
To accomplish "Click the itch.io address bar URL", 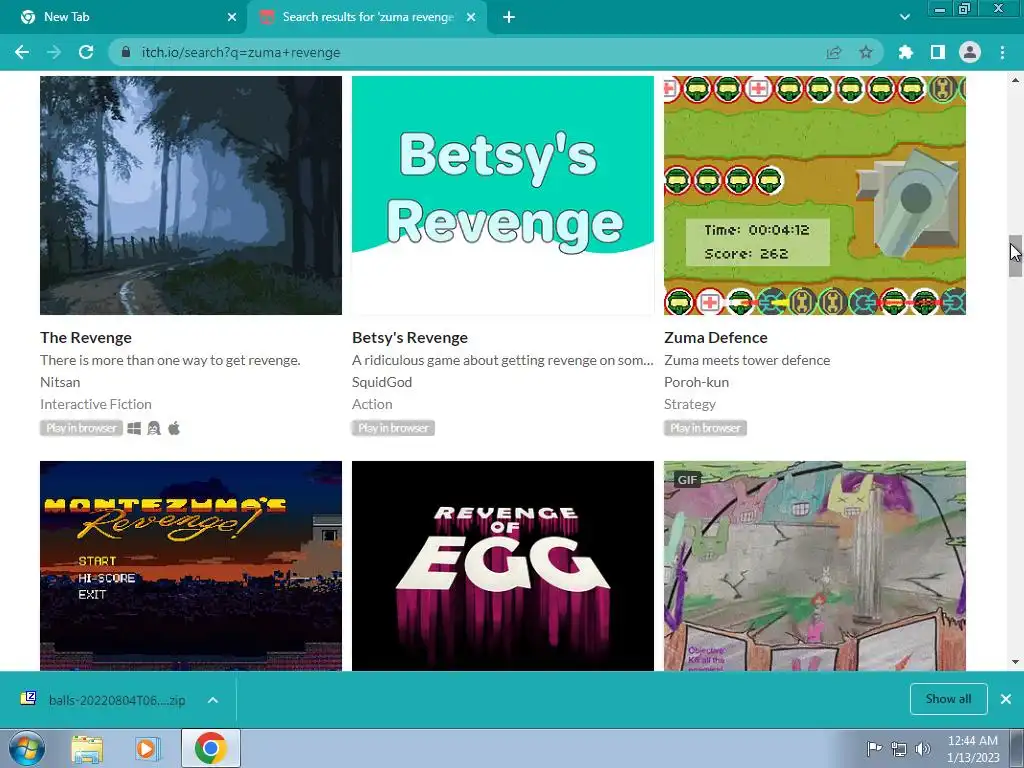I will [x=241, y=52].
